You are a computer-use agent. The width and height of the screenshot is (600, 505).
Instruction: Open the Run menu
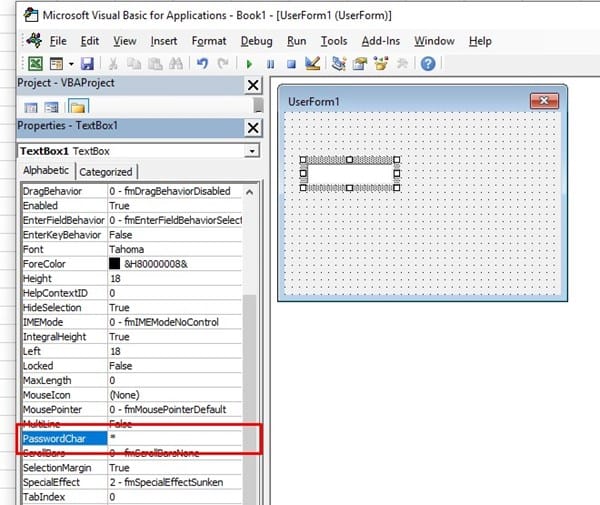click(x=297, y=41)
